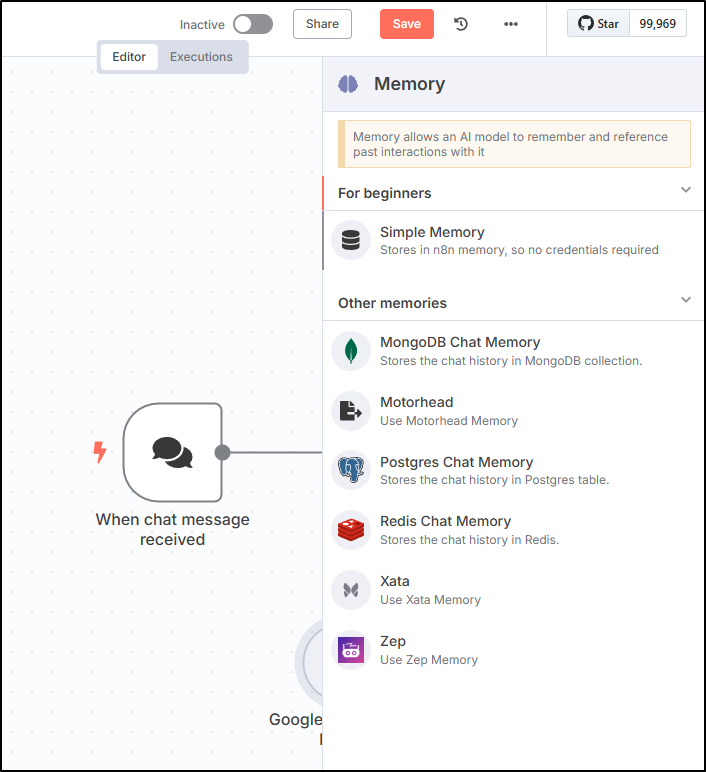This screenshot has width=706, height=772.
Task: Toggle the Inactive workflow switch
Action: [252, 24]
